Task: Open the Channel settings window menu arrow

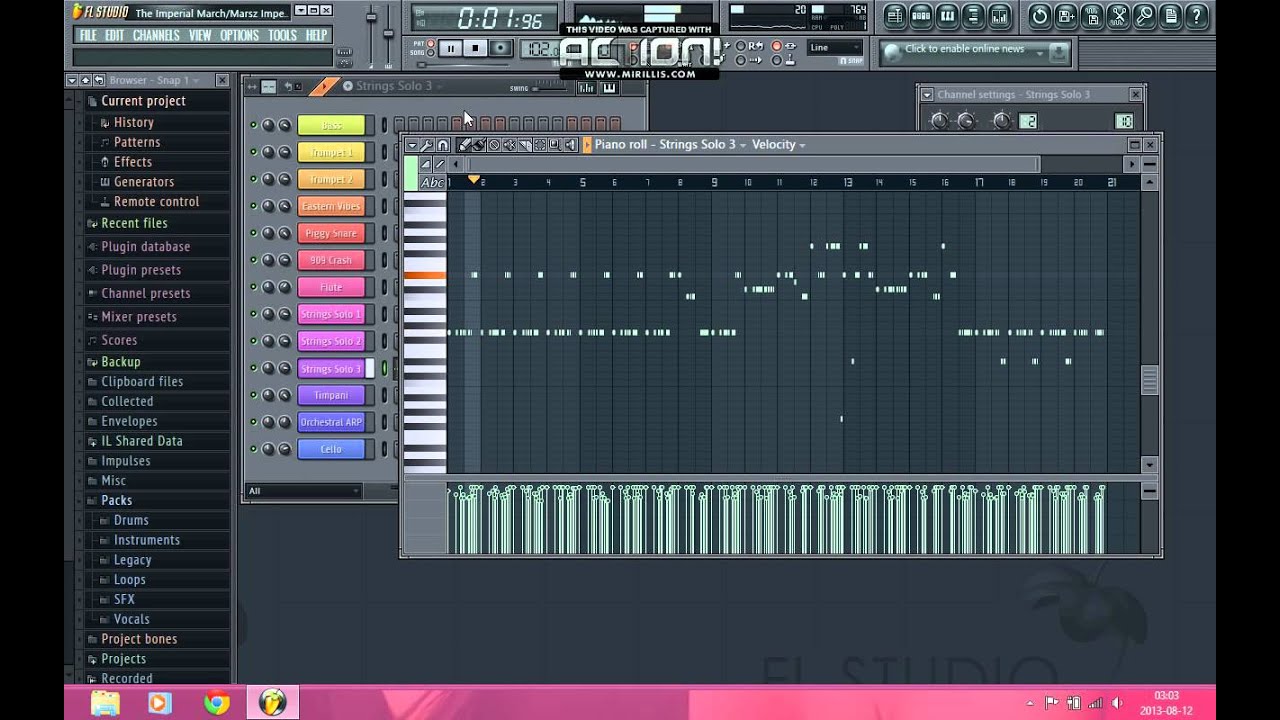Action: tap(927, 94)
